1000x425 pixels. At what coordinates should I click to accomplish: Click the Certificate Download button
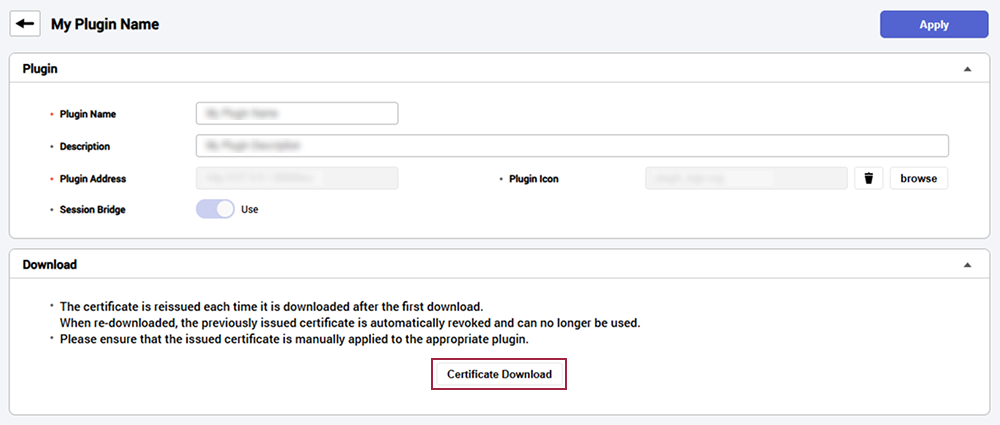click(499, 374)
